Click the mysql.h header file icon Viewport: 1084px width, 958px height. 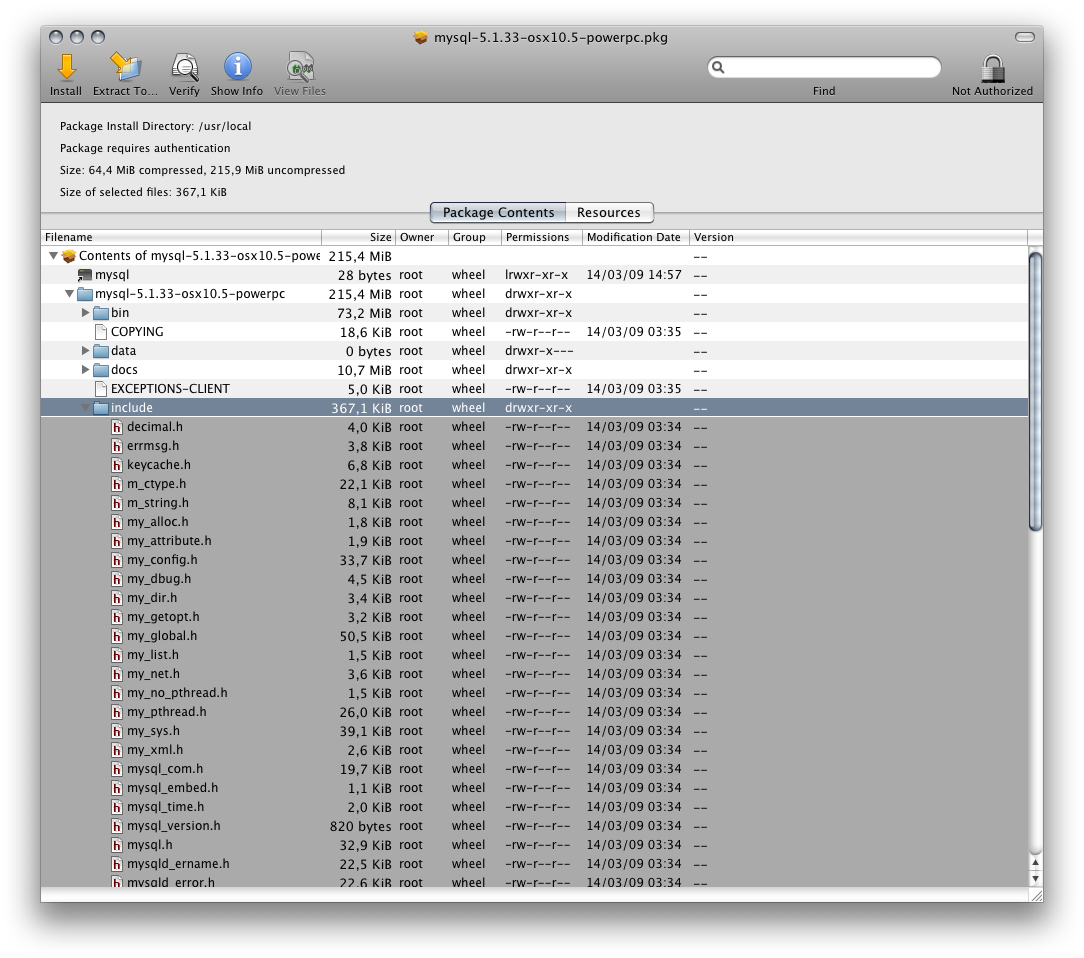(117, 845)
